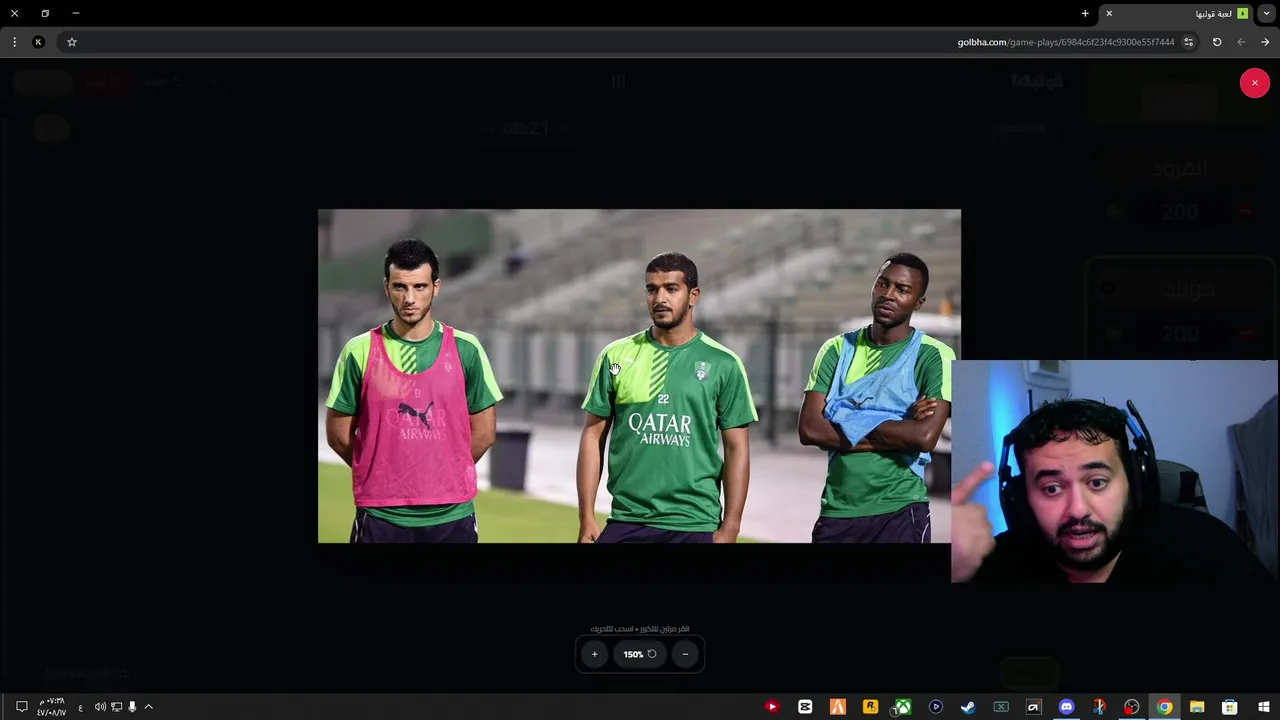Open network status icon in system tray

[x=116, y=707]
